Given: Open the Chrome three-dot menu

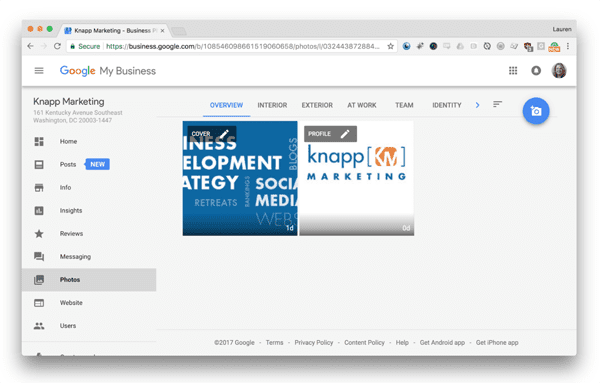Looking at the screenshot, I should [x=568, y=46].
